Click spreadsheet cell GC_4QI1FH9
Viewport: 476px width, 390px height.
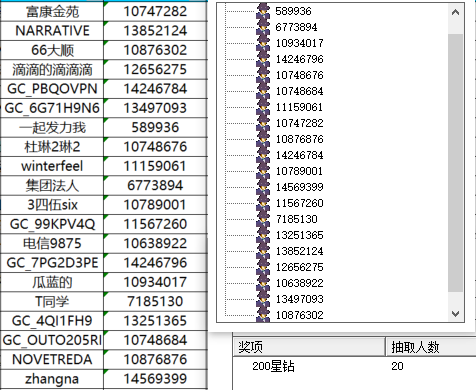click(52, 321)
